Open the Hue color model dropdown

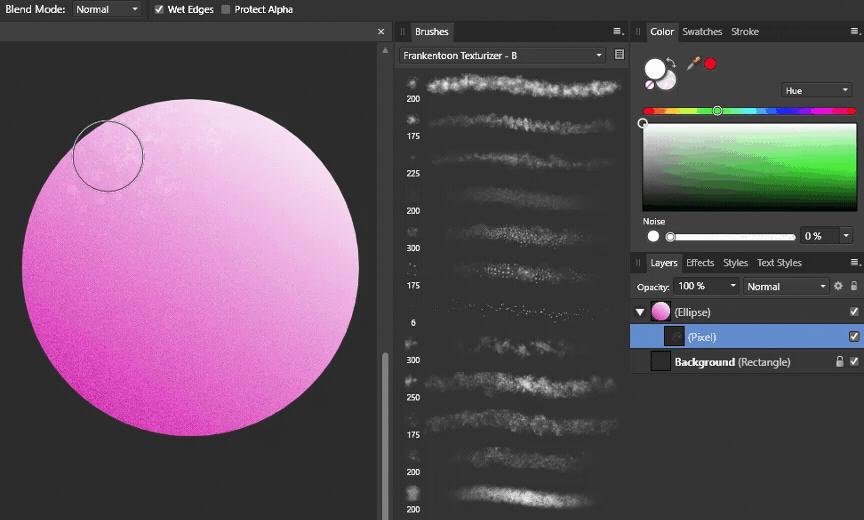click(817, 90)
